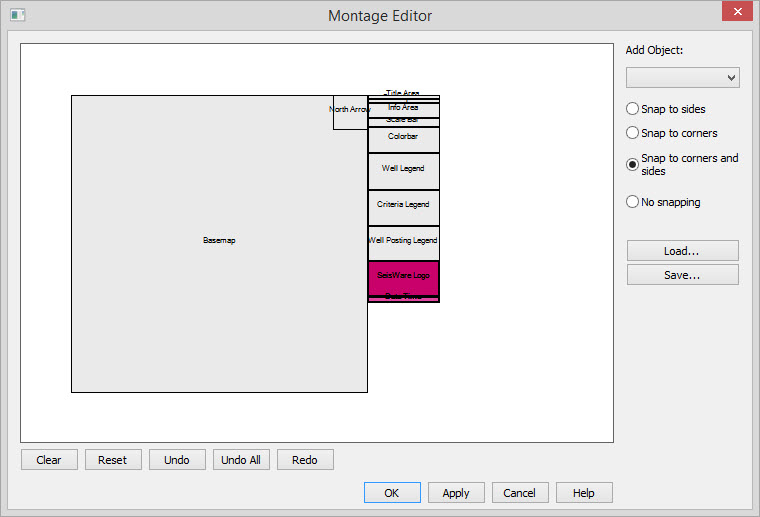The image size is (760, 517).
Task: Select the Well Legend box
Action: tap(403, 170)
